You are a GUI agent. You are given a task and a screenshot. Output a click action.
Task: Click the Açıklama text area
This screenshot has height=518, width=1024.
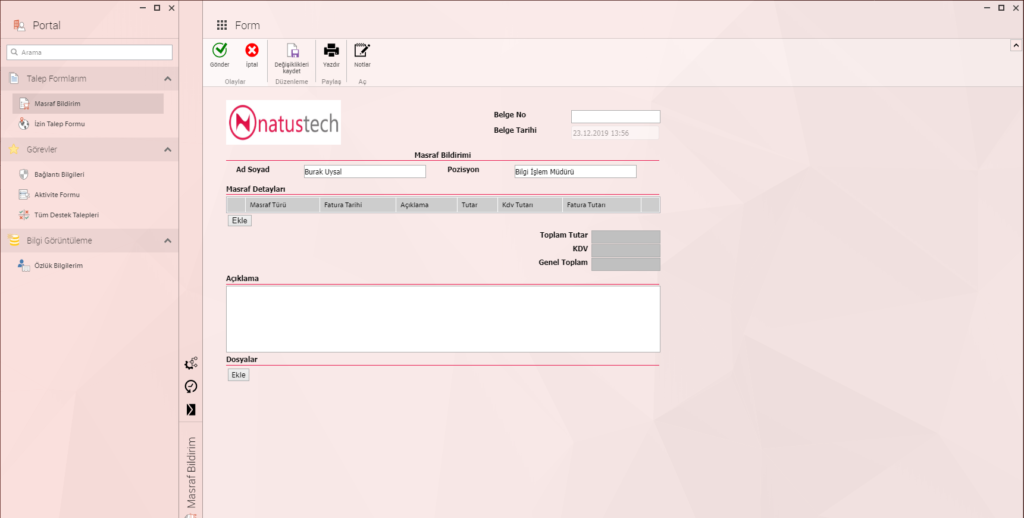[x=443, y=319]
